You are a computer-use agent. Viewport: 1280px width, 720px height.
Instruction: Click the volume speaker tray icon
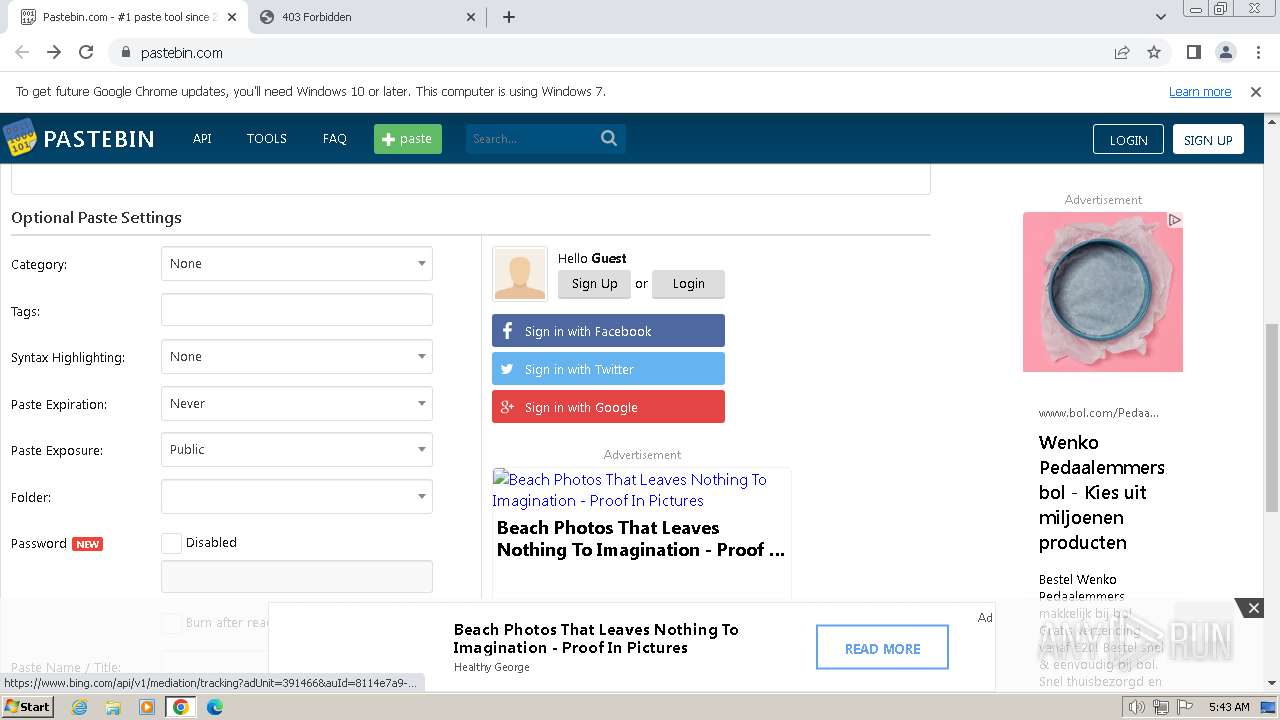[x=1137, y=707]
